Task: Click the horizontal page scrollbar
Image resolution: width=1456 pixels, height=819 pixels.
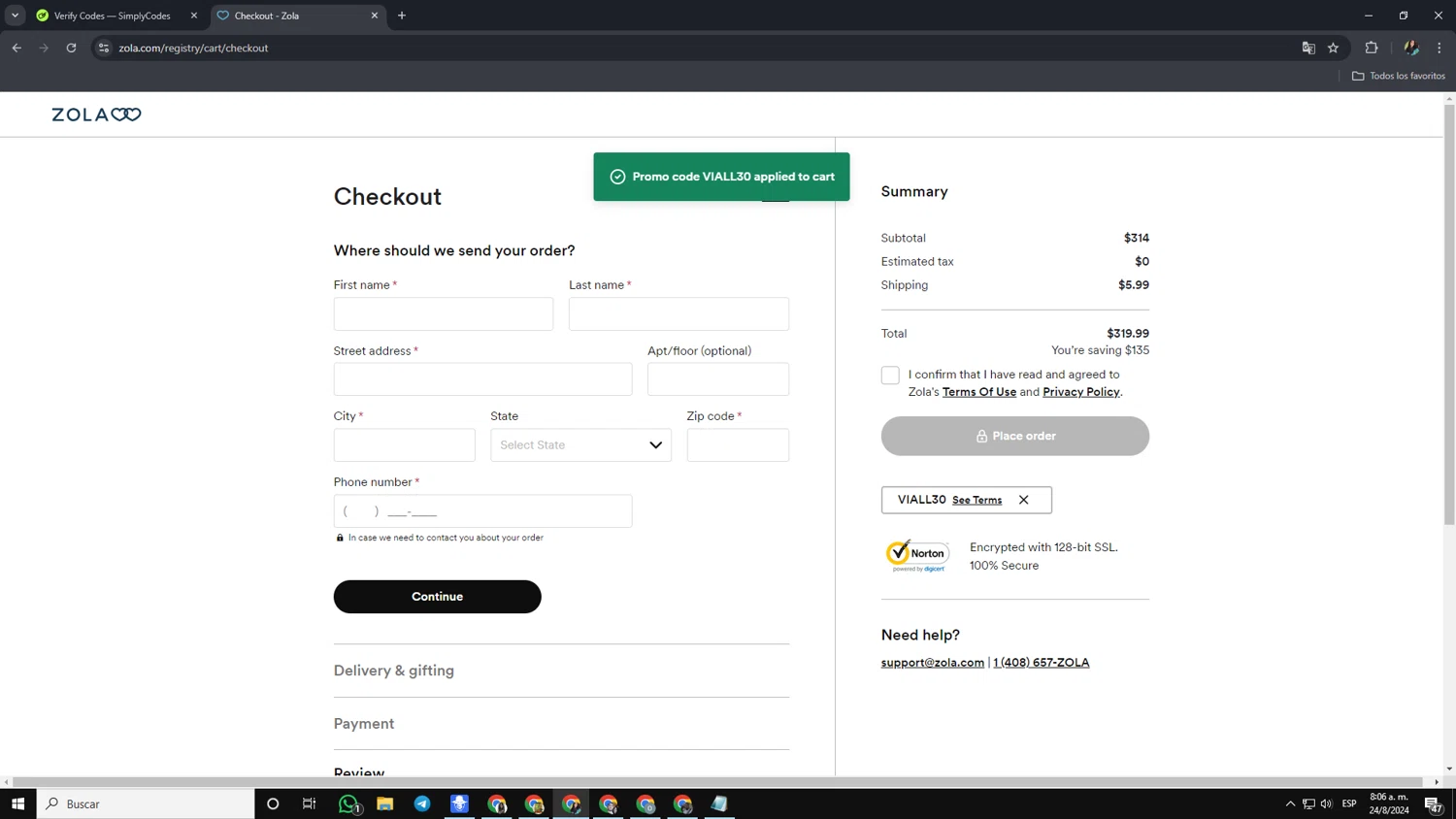Action: pyautogui.click(x=718, y=782)
